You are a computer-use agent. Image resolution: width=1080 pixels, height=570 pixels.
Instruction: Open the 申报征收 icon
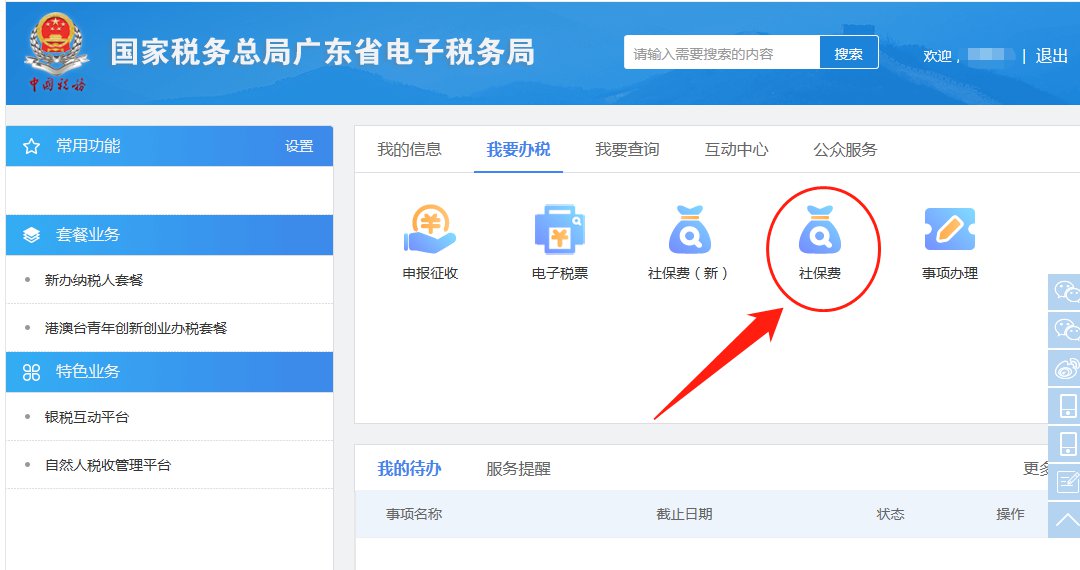[x=430, y=229]
